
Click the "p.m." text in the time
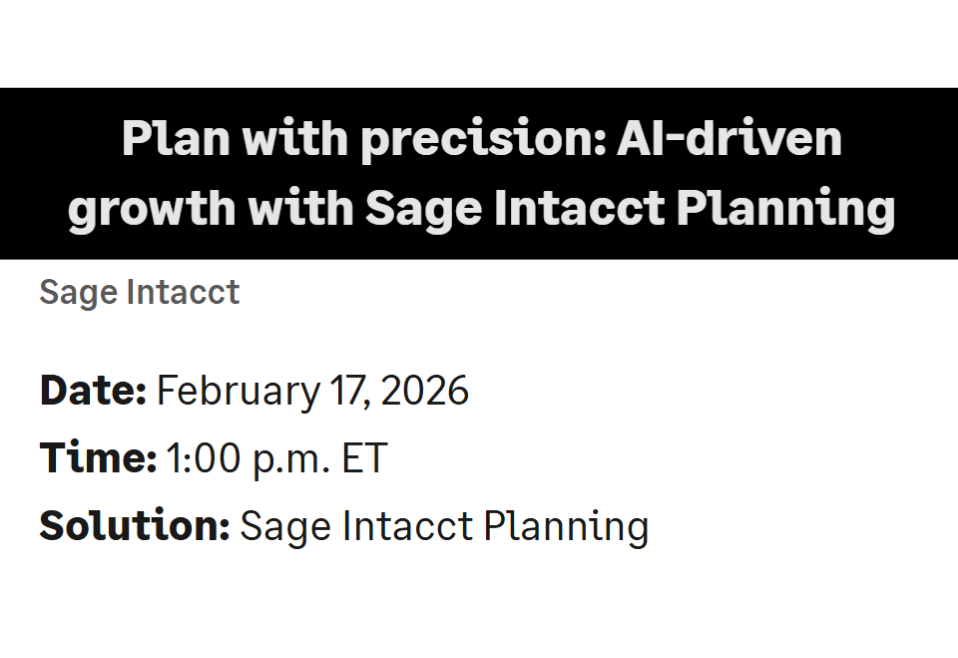tap(297, 458)
